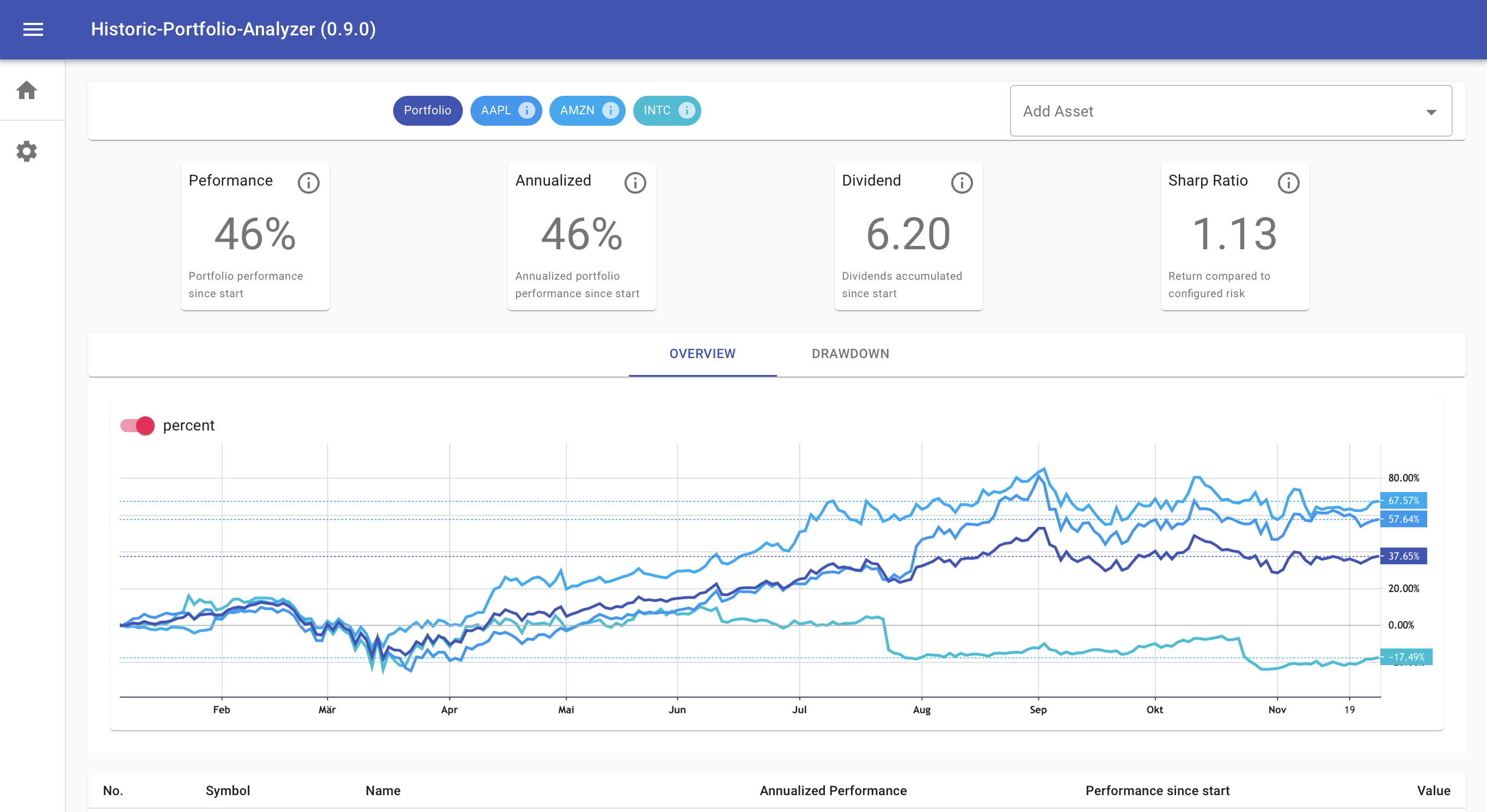Show info for the AAPL chip
The width and height of the screenshot is (1487, 812).
pyautogui.click(x=527, y=110)
